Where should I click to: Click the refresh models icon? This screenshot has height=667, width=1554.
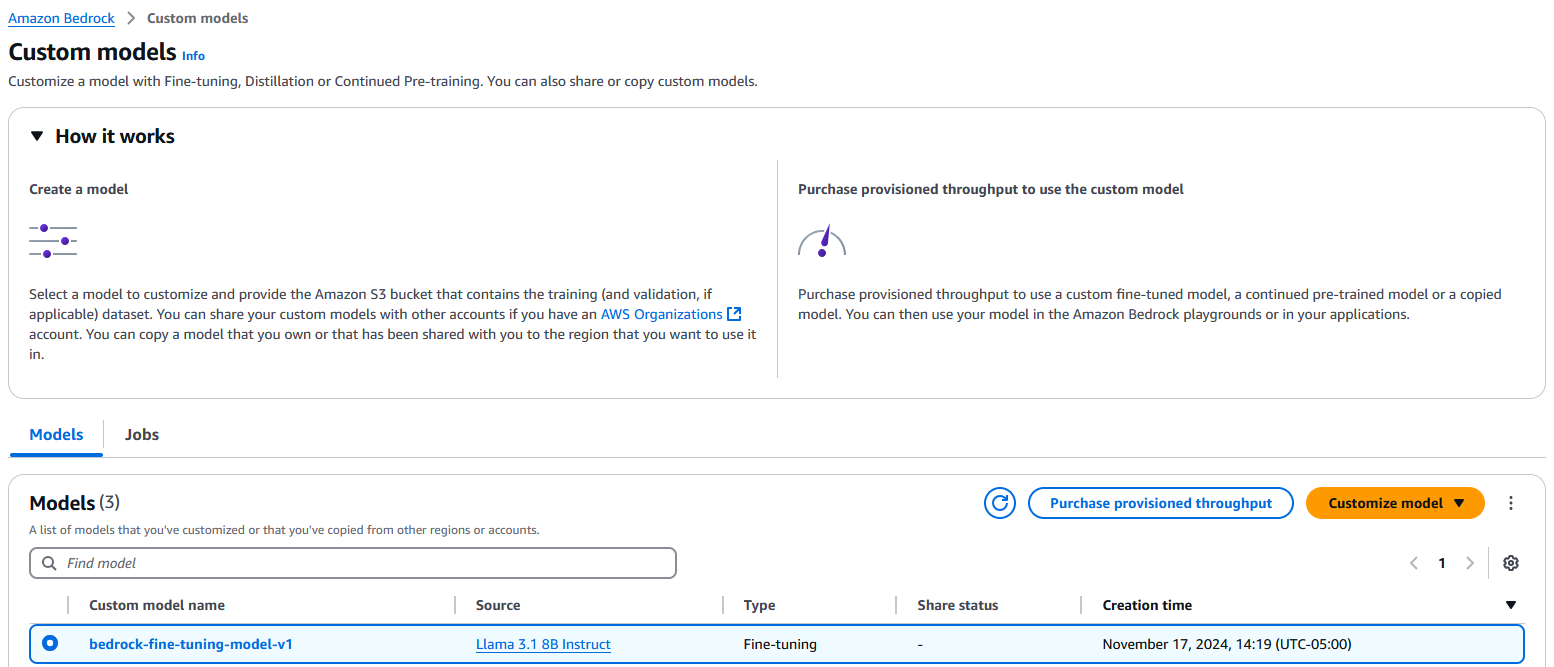coord(1000,503)
